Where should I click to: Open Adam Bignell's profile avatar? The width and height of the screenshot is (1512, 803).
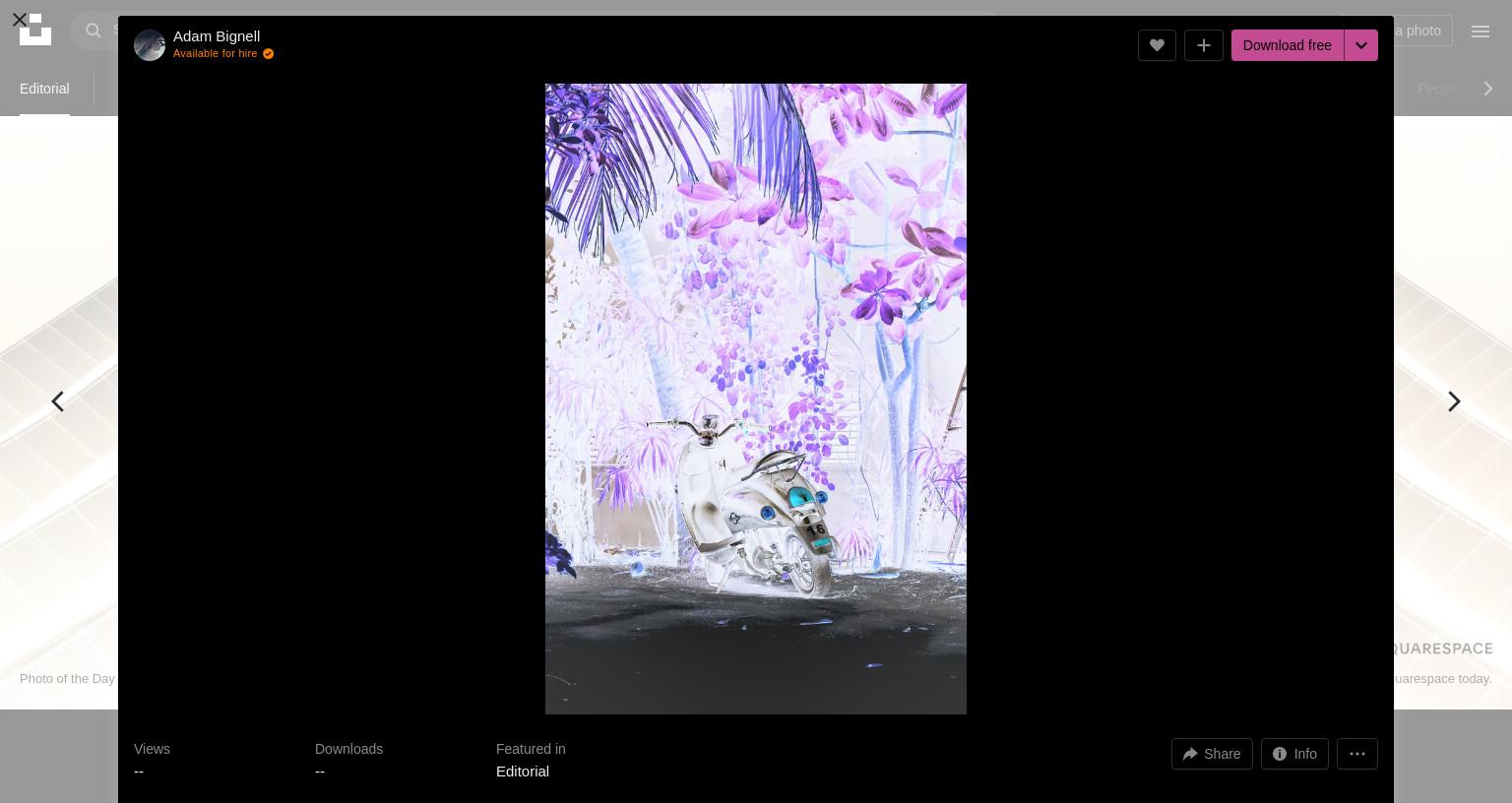click(x=150, y=45)
